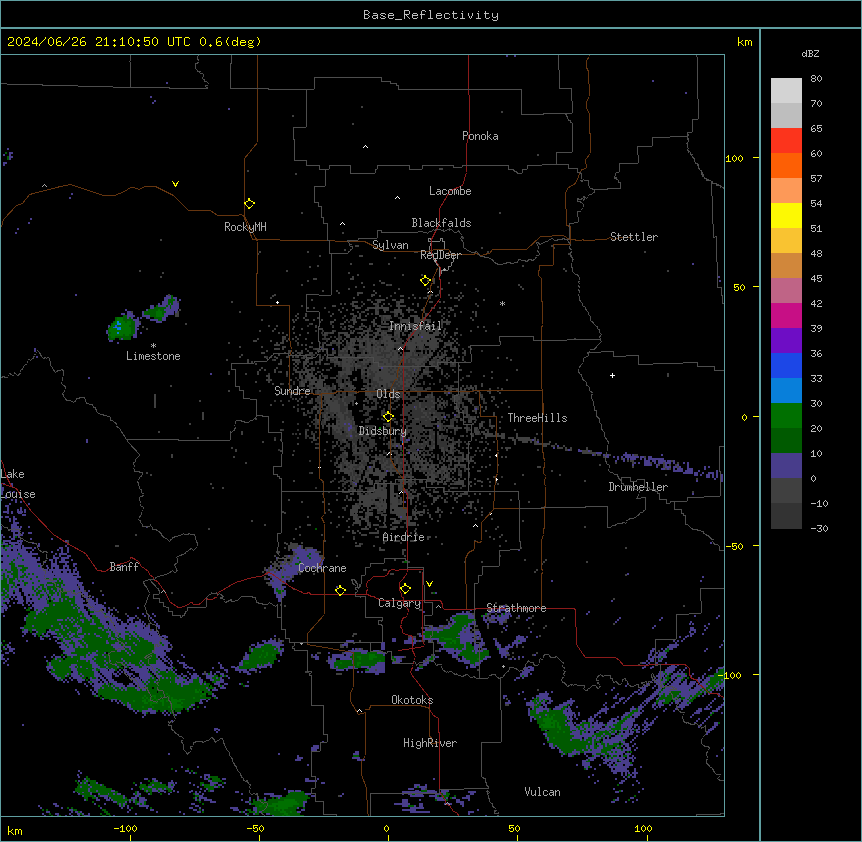
Task: Select the yellow diamond marker between Olds and Didsbury
Action: pos(388,417)
